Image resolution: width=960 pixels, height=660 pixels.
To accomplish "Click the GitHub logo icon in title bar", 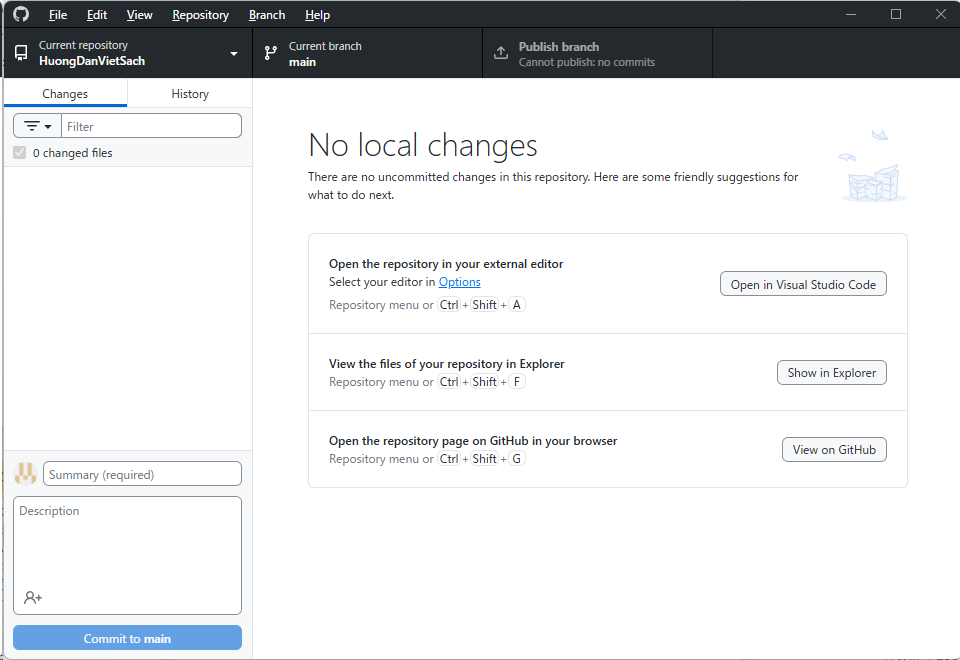I will 21,14.
